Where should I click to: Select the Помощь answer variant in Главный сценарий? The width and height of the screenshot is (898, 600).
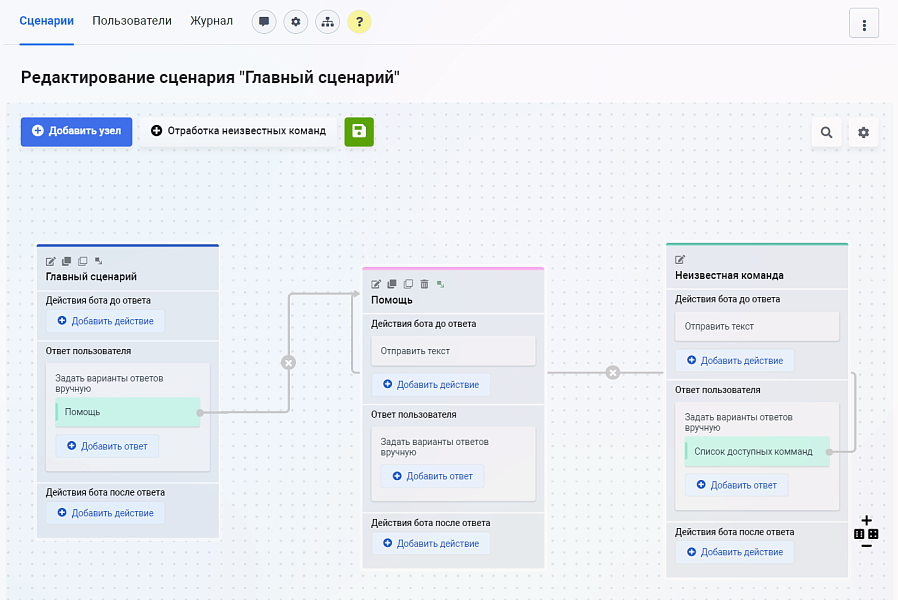tap(127, 412)
